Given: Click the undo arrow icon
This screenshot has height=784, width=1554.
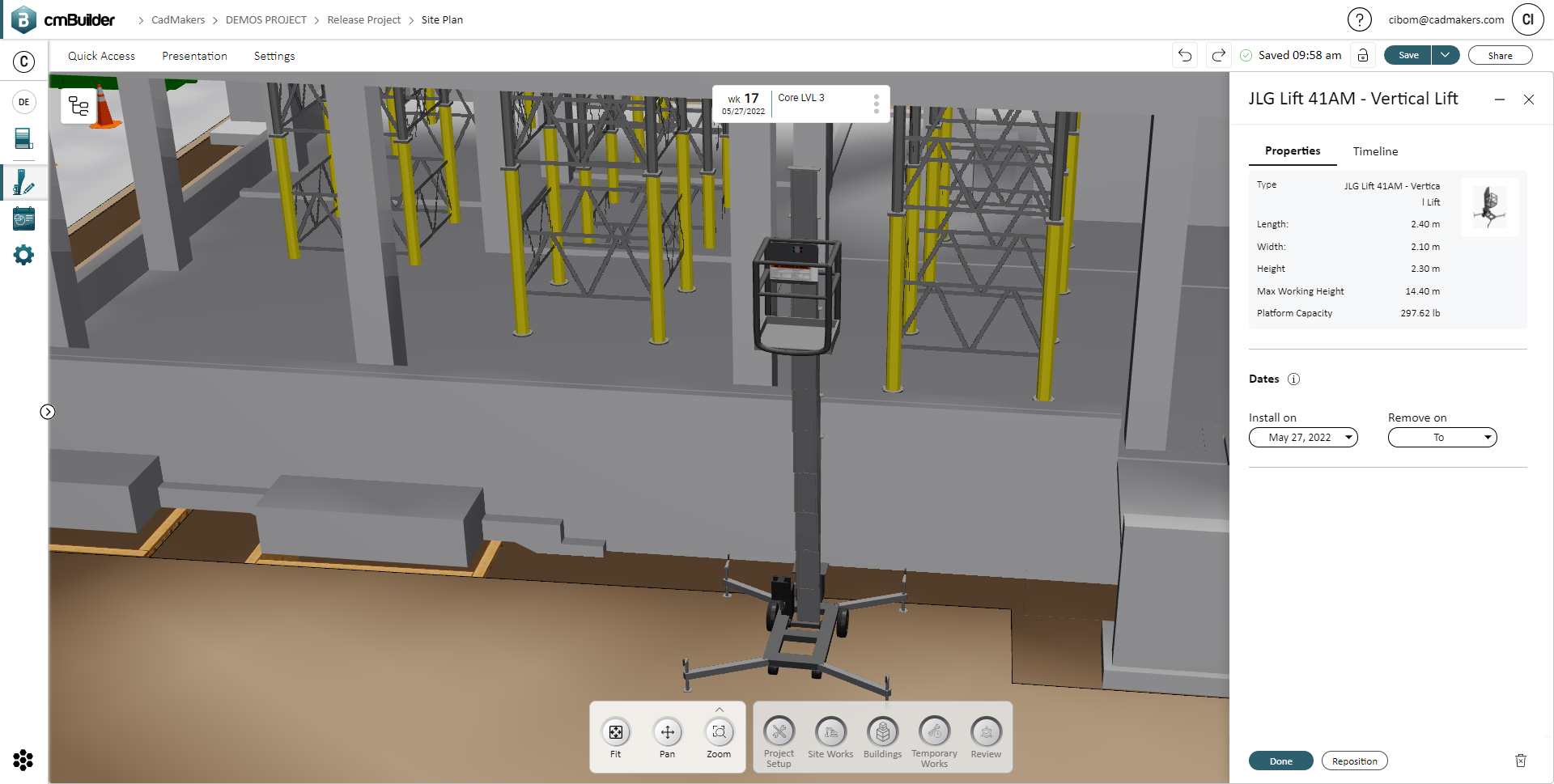Looking at the screenshot, I should coord(1185,55).
